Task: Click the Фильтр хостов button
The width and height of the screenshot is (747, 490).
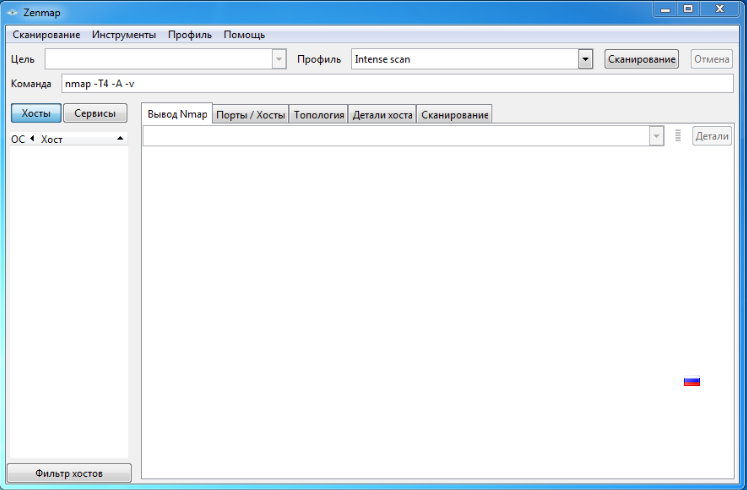Action: click(69, 473)
